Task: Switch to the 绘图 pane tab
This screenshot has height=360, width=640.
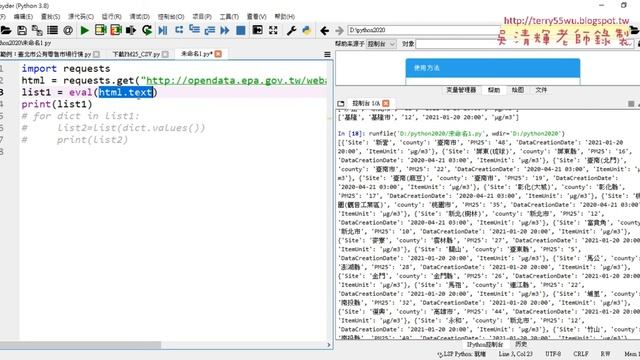Action: click(x=518, y=90)
